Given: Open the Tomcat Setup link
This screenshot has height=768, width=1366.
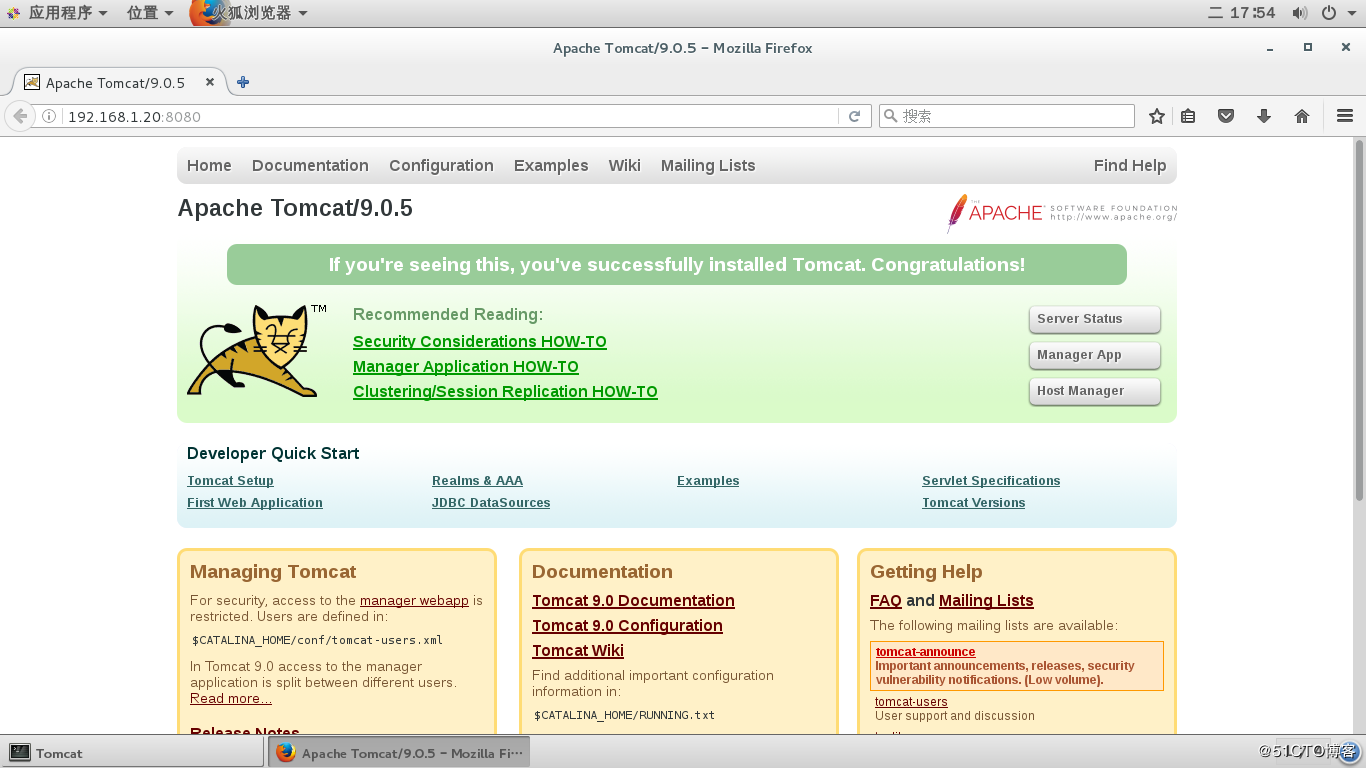Looking at the screenshot, I should [x=230, y=481].
